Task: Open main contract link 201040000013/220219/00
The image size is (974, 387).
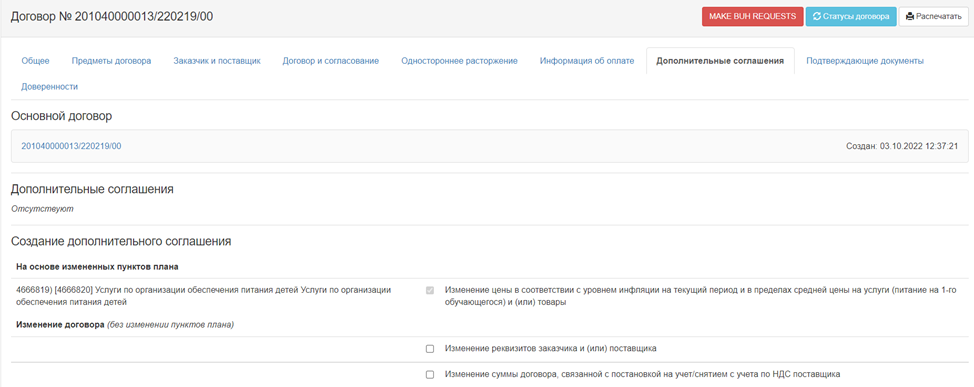Action: [x=71, y=146]
